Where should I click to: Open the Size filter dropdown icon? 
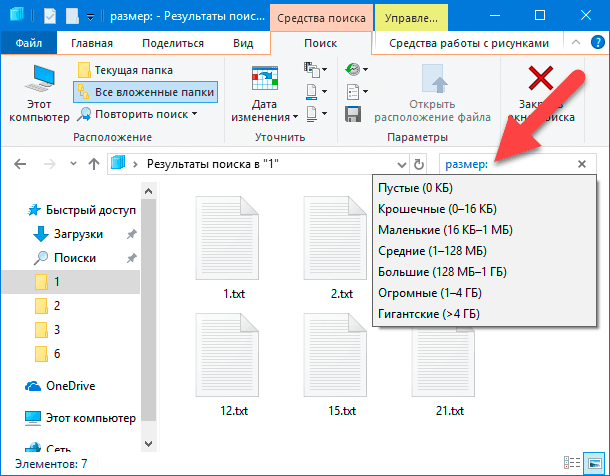tap(315, 92)
